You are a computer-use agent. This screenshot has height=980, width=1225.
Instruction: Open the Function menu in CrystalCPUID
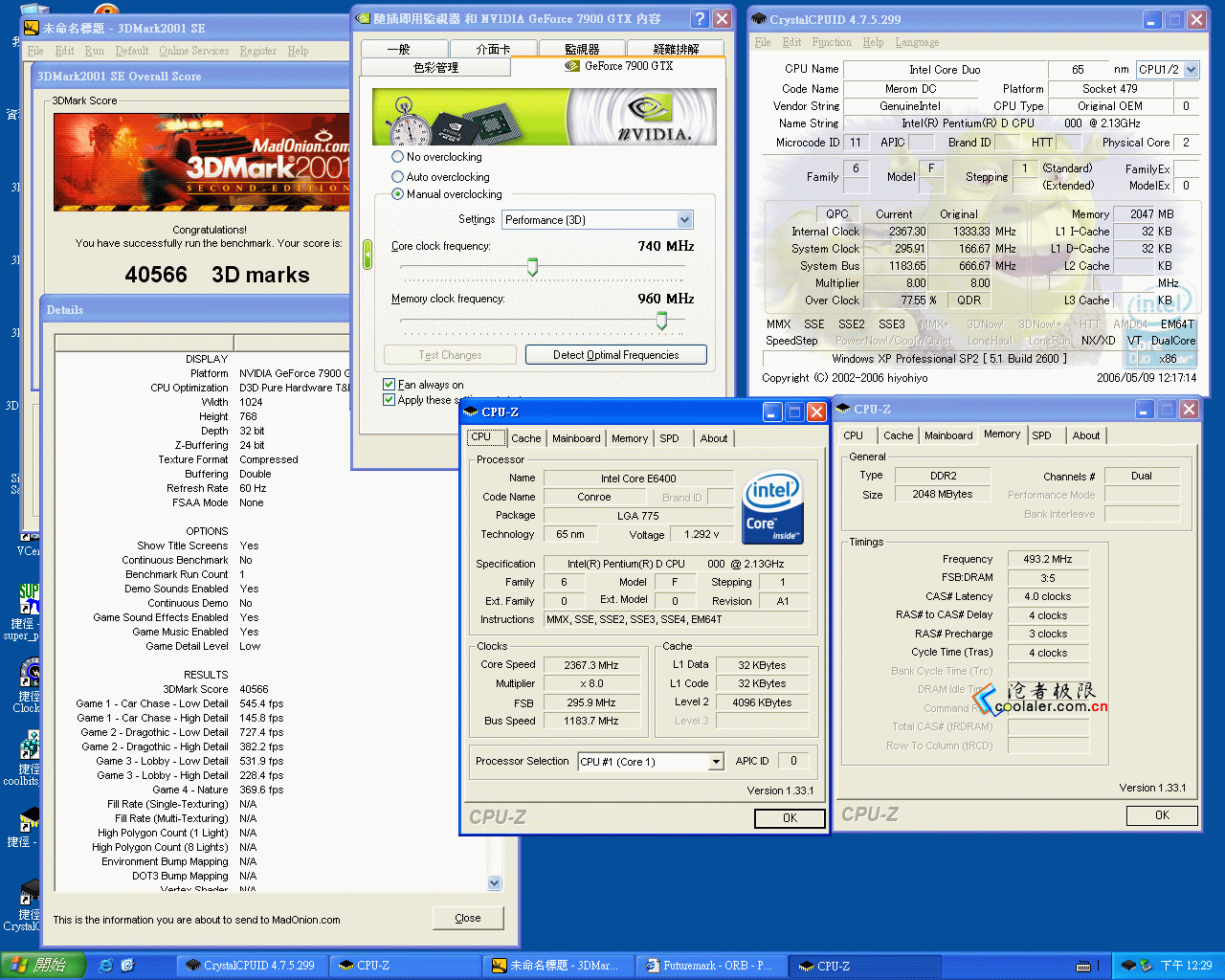pyautogui.click(x=832, y=42)
